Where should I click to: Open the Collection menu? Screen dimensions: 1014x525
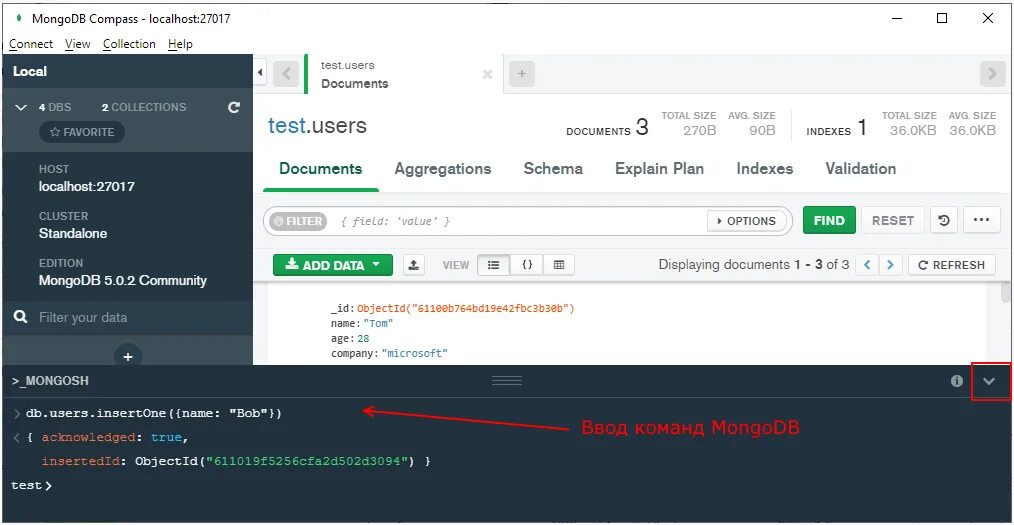(129, 44)
